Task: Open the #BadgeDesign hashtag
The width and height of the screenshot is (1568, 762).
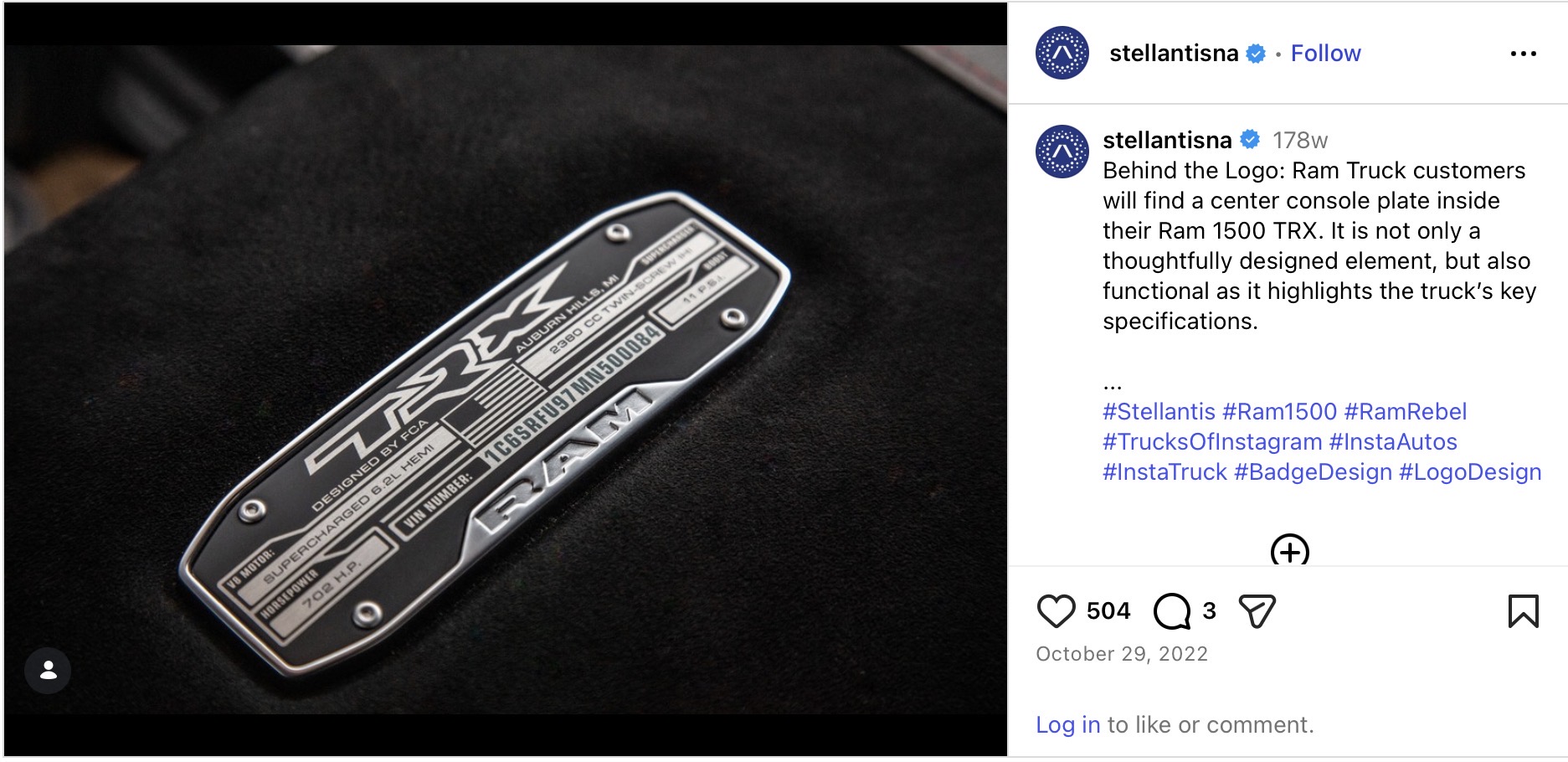Action: (1313, 471)
